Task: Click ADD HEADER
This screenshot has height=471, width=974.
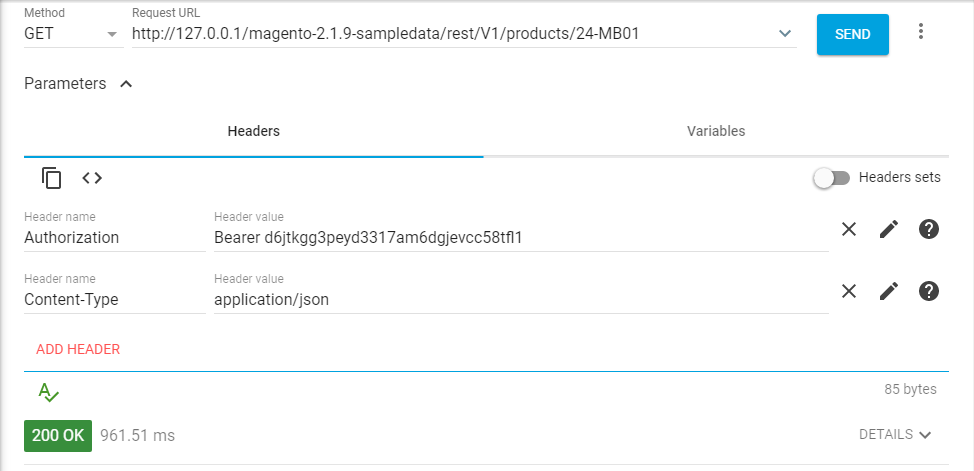Action: [78, 349]
